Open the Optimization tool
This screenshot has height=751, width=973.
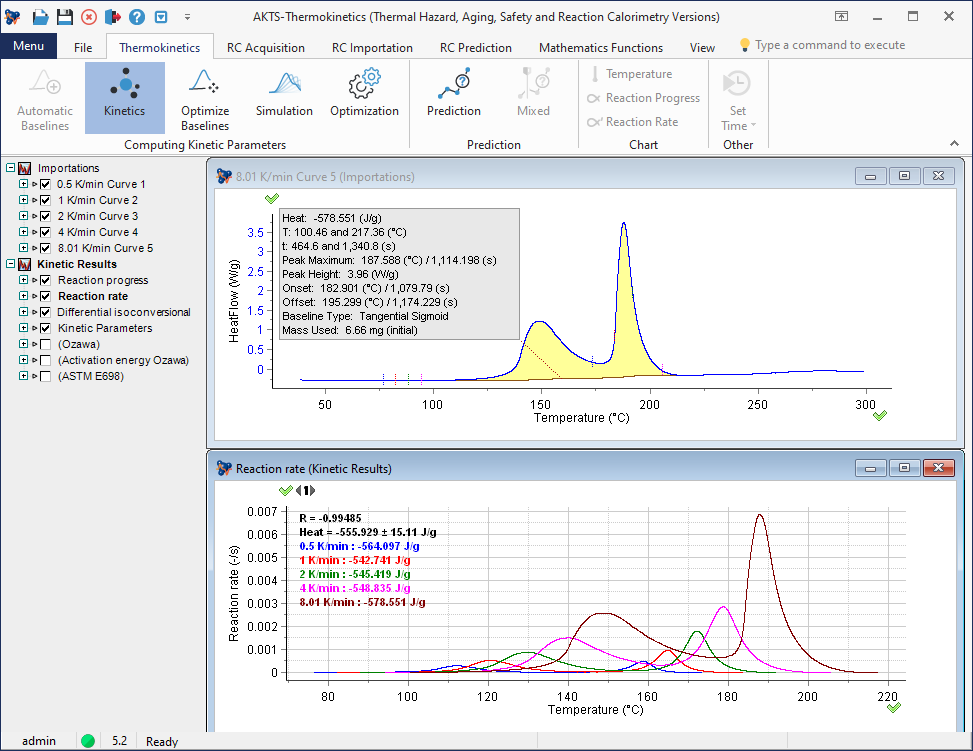364,95
